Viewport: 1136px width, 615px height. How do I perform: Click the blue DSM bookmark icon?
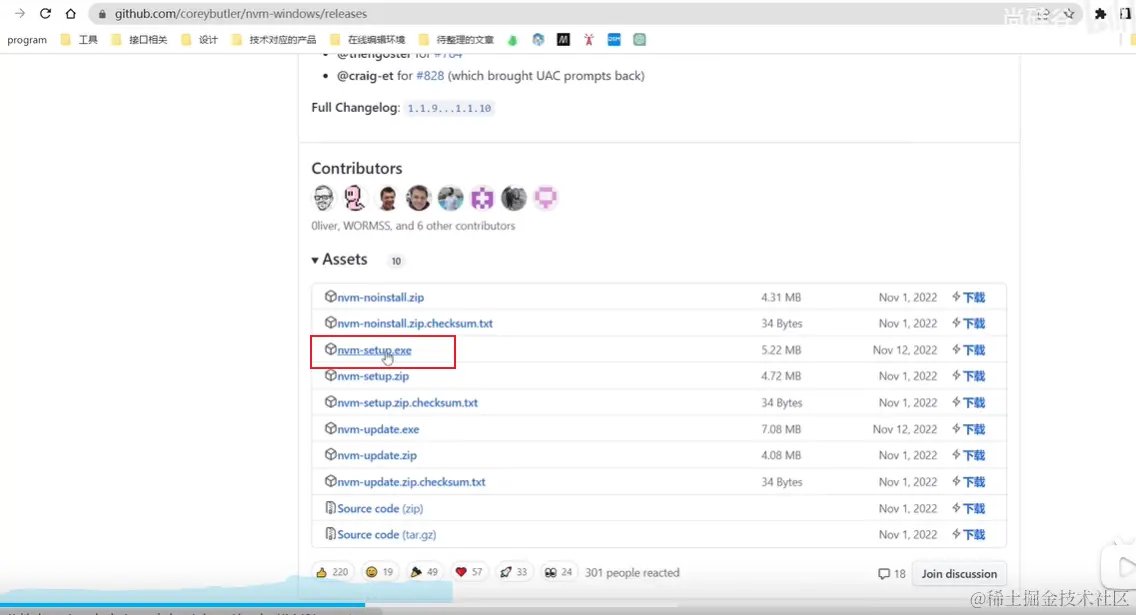coord(614,40)
